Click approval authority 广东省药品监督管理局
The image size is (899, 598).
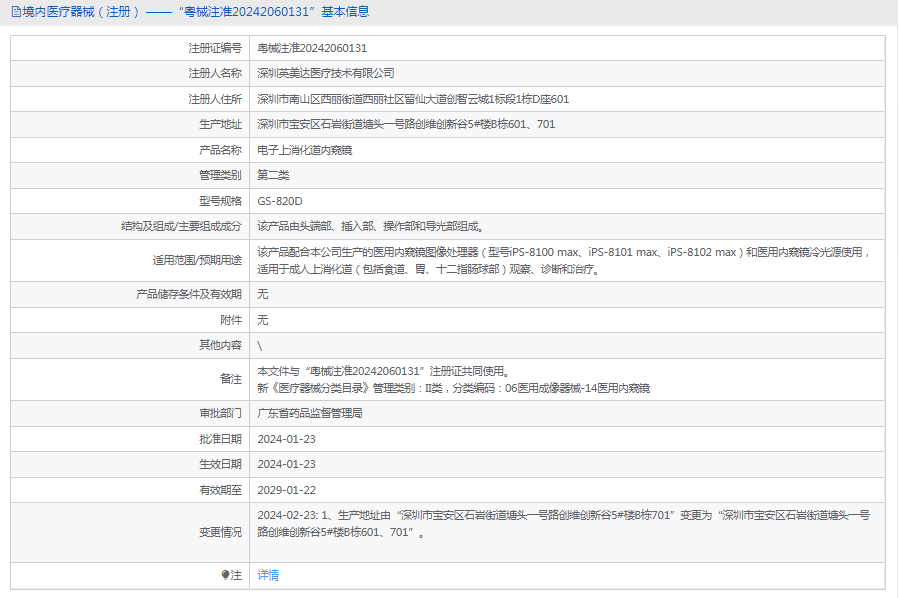(x=310, y=413)
